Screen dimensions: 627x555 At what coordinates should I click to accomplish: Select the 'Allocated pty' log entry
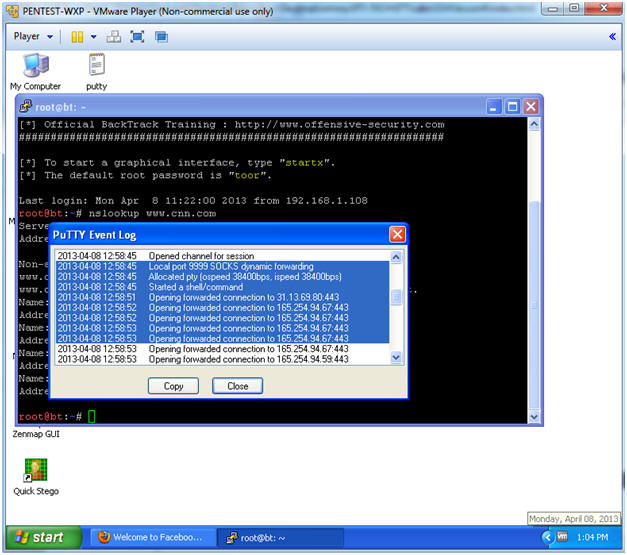(x=222, y=277)
